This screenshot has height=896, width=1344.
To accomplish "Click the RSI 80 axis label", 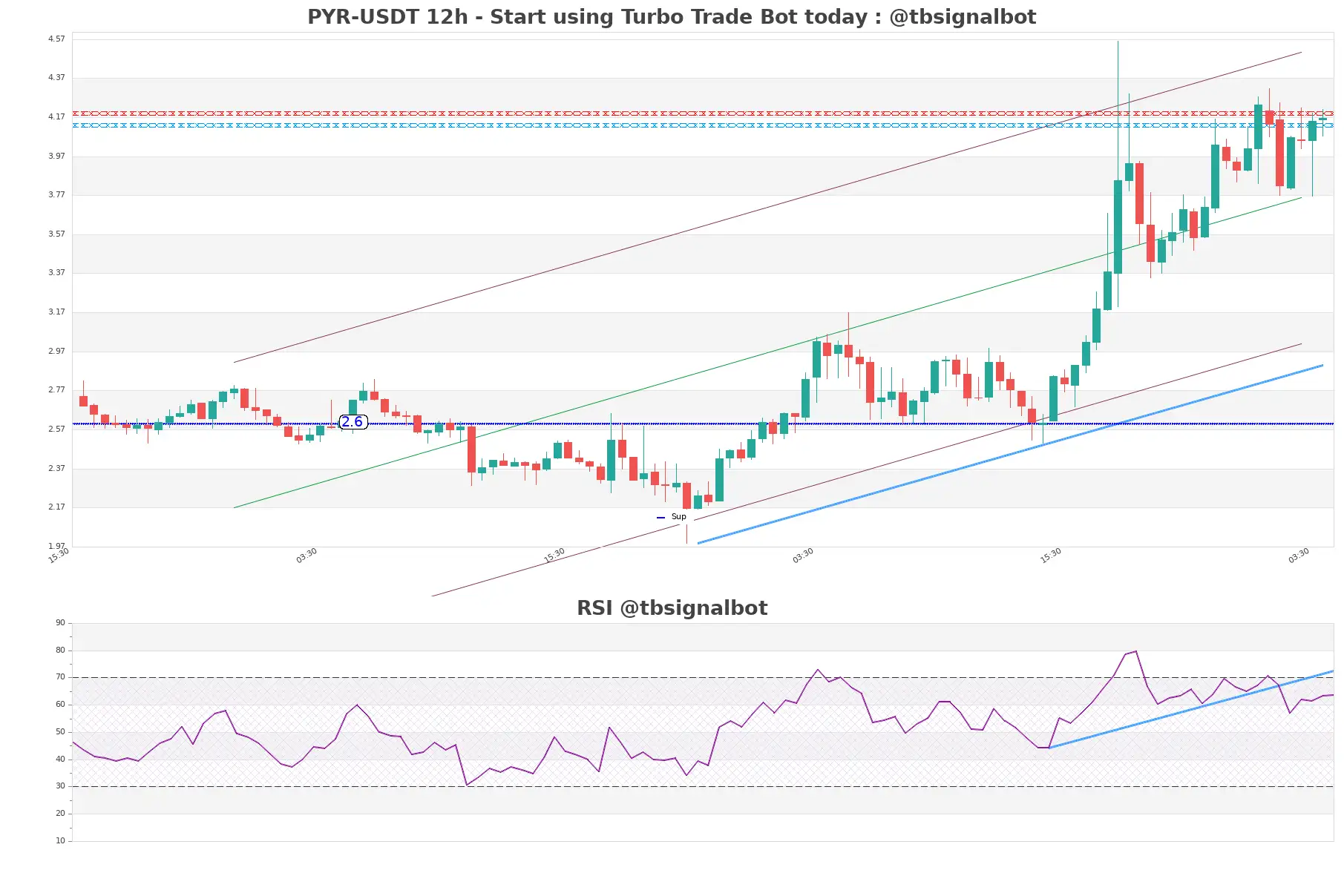I will coord(60,650).
